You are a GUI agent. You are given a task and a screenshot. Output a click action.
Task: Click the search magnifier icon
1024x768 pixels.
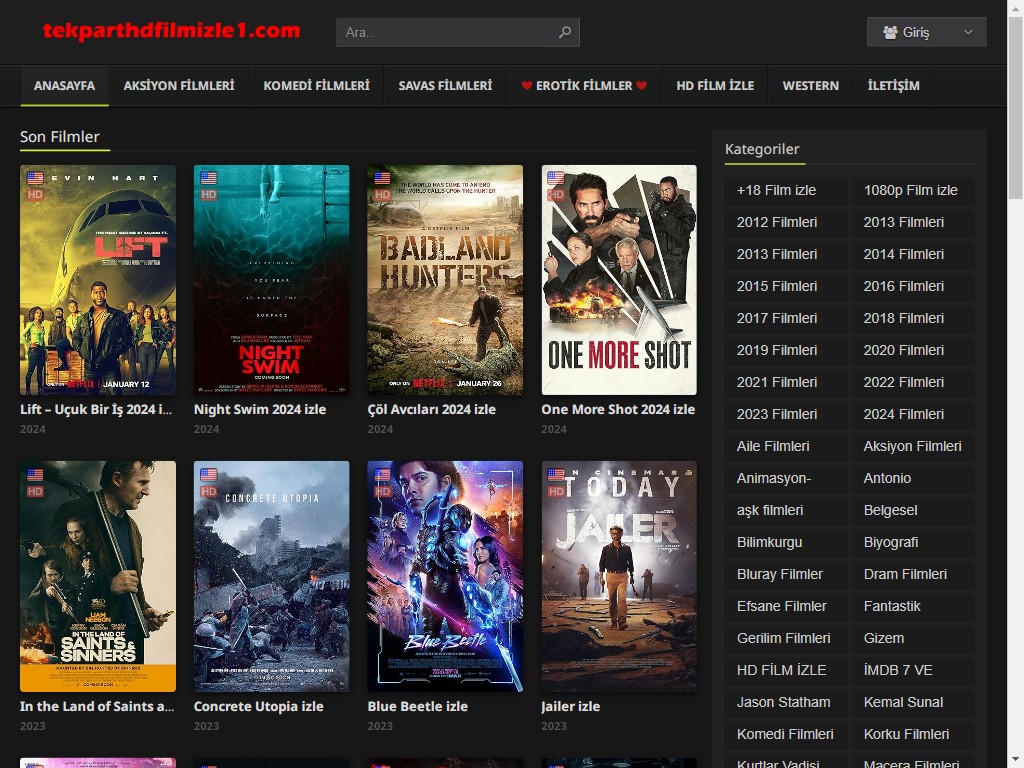pos(565,32)
